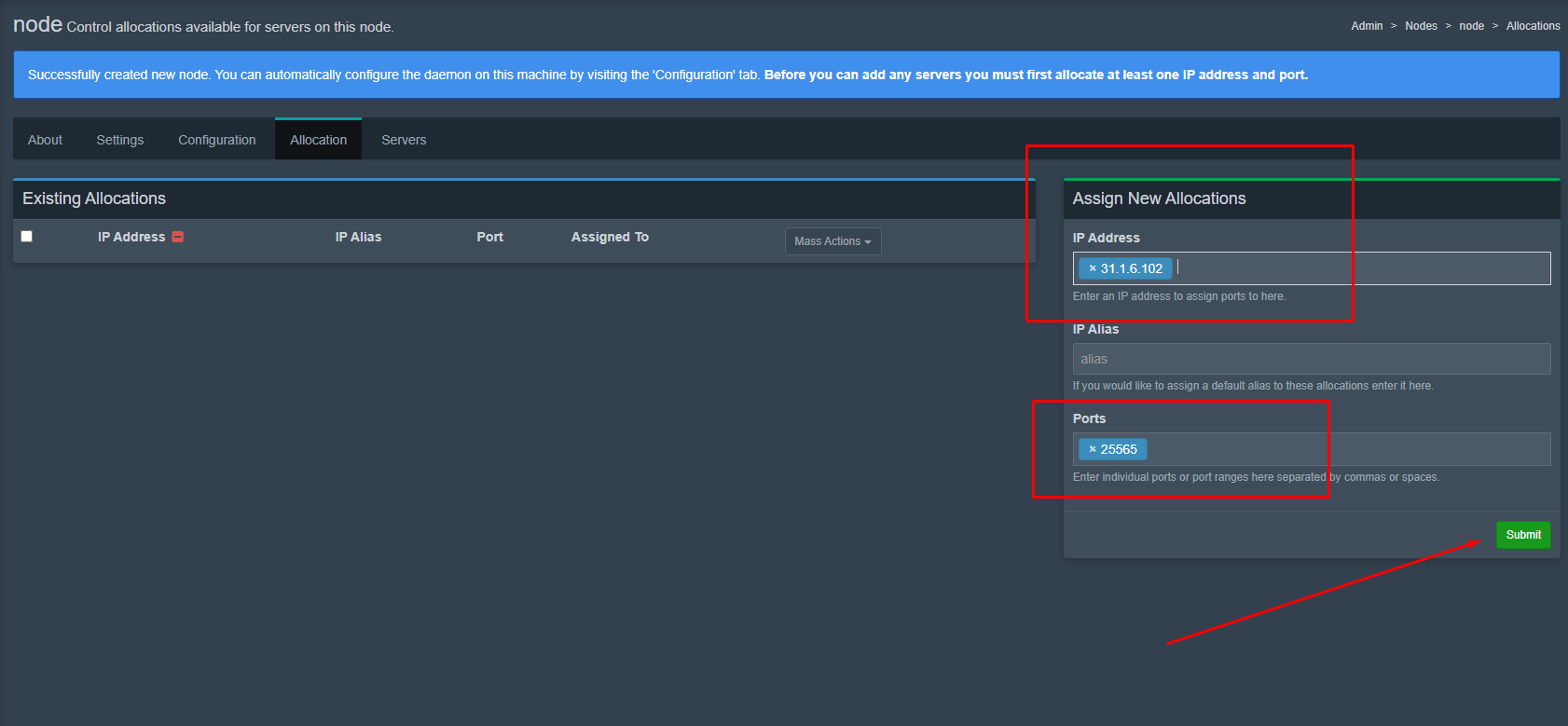Remove the 31.1.6.102 IP address tag

(1092, 268)
